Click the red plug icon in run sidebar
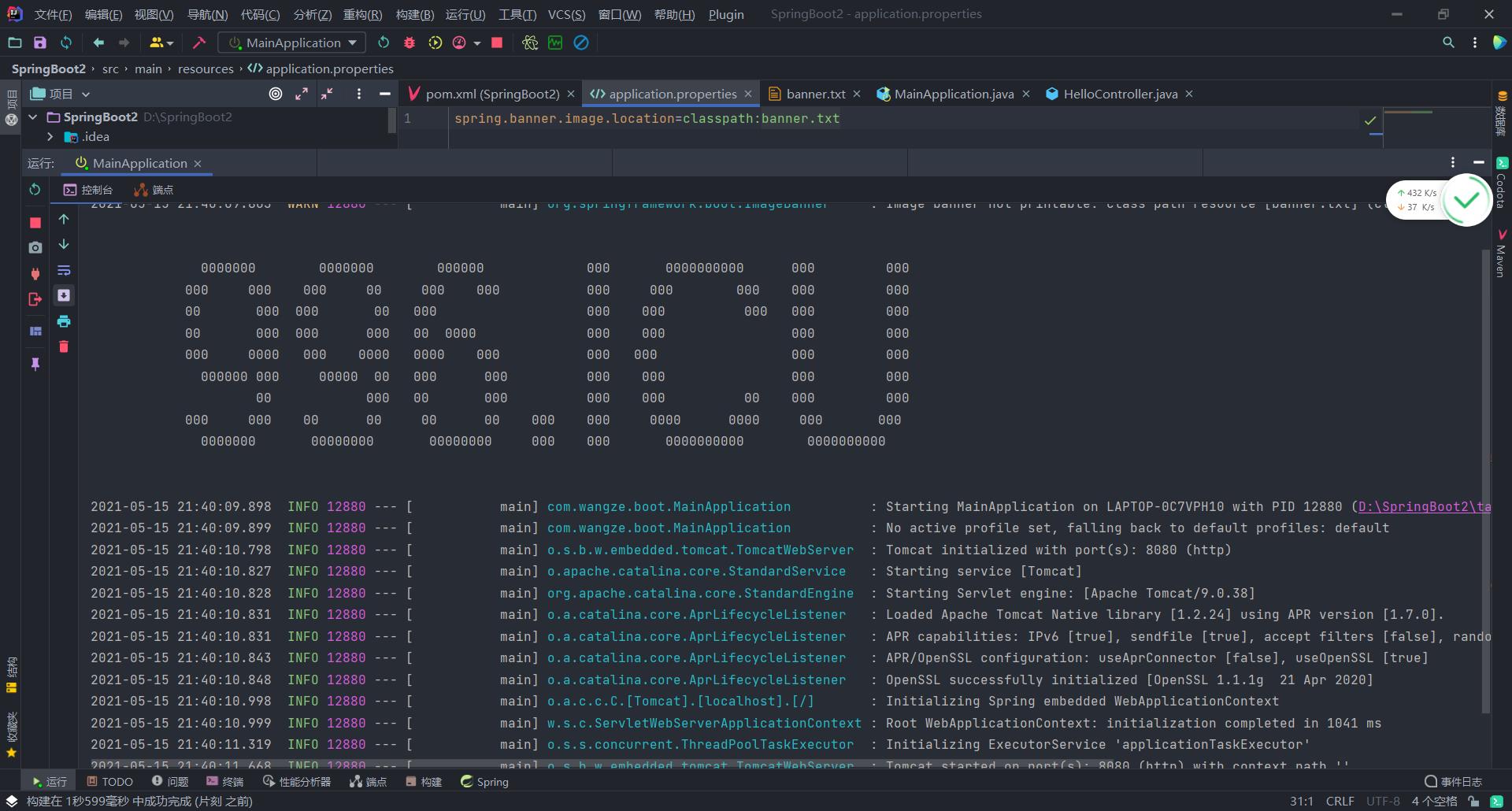The image size is (1512, 811). click(x=35, y=273)
